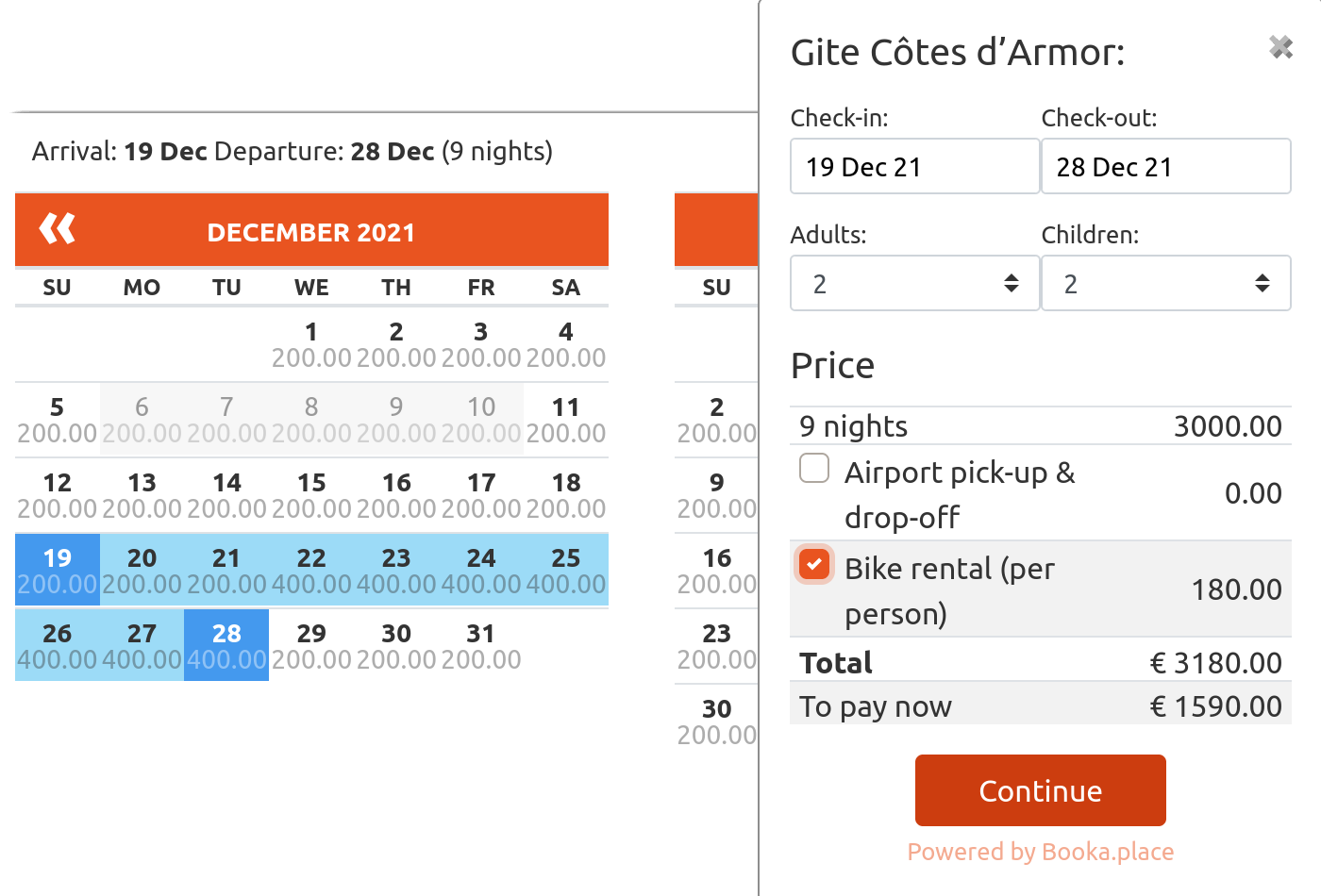Click the December 2021 month header
The height and width of the screenshot is (896, 1321).
click(311, 232)
